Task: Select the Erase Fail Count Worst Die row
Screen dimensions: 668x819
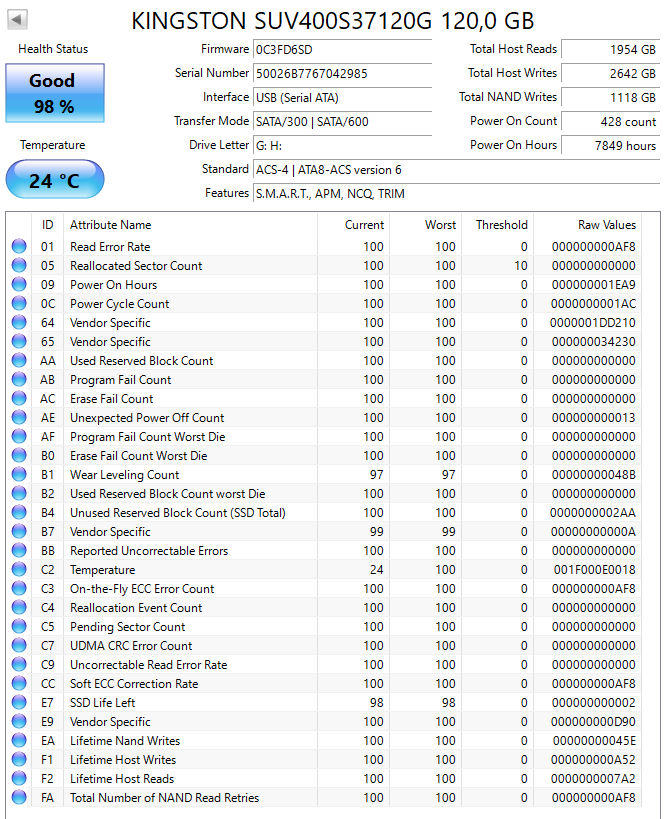Action: tap(326, 455)
